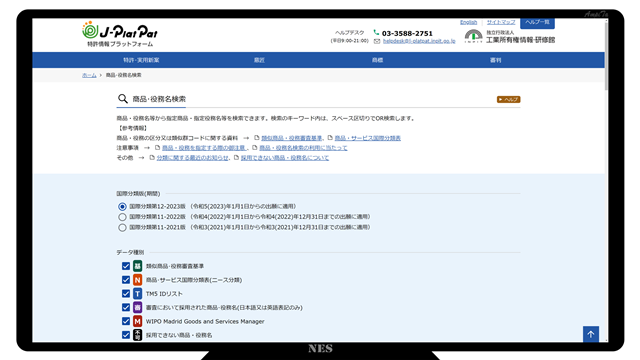Image resolution: width=640 pixels, height=360 pixels.
Task: Click the green phone icon beside 03-3588-2751
Action: 376,32
